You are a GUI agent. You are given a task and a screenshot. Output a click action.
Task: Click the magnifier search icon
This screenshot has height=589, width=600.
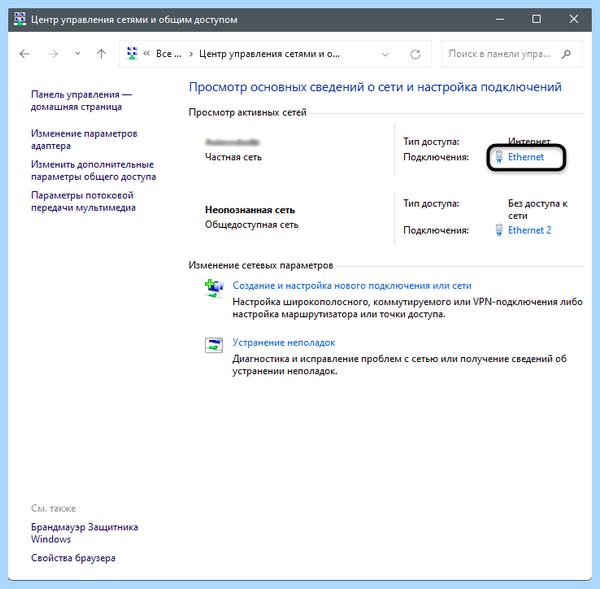pyautogui.click(x=566, y=54)
